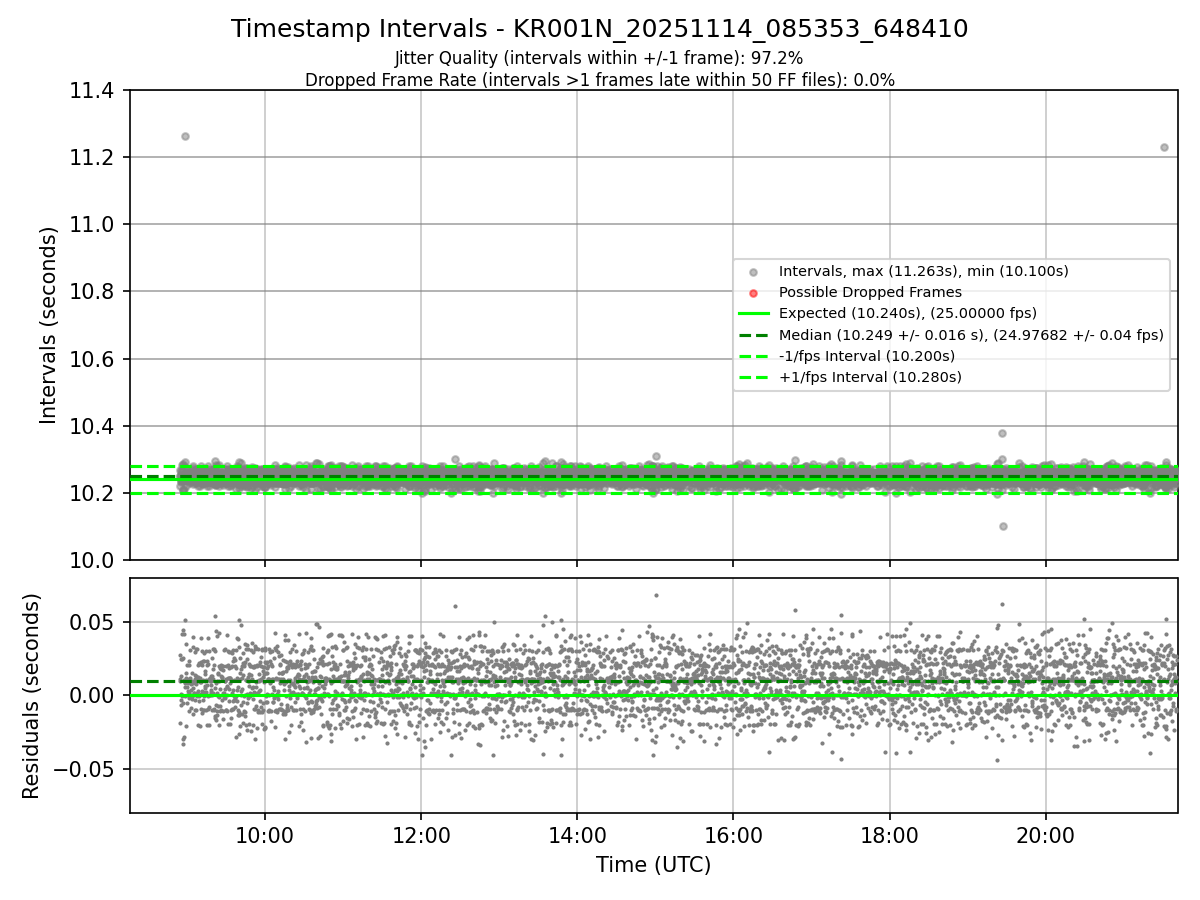Click the gray intervals marker in legend
1200x900 pixels.
[x=753, y=272]
